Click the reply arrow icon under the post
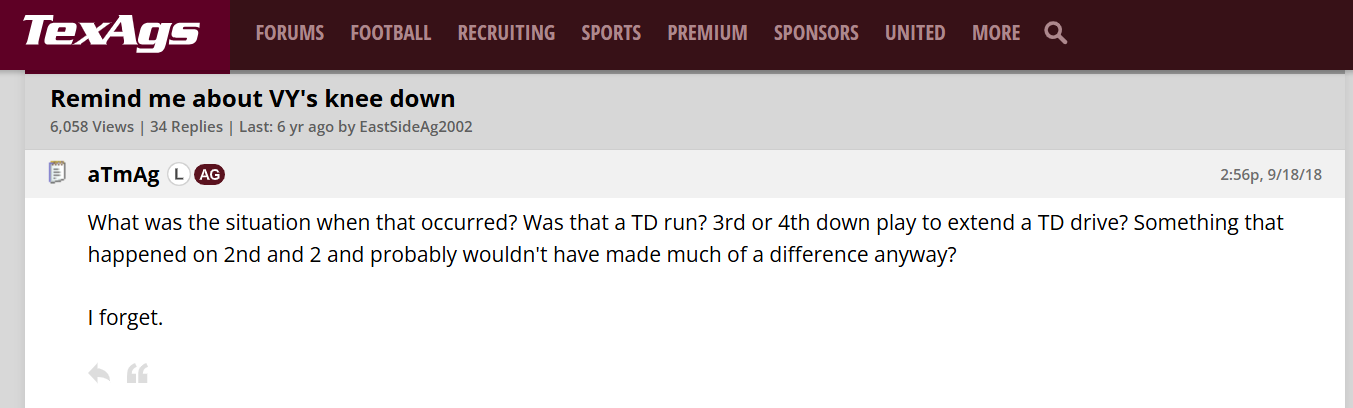Image resolution: width=1353 pixels, height=408 pixels. [99, 374]
